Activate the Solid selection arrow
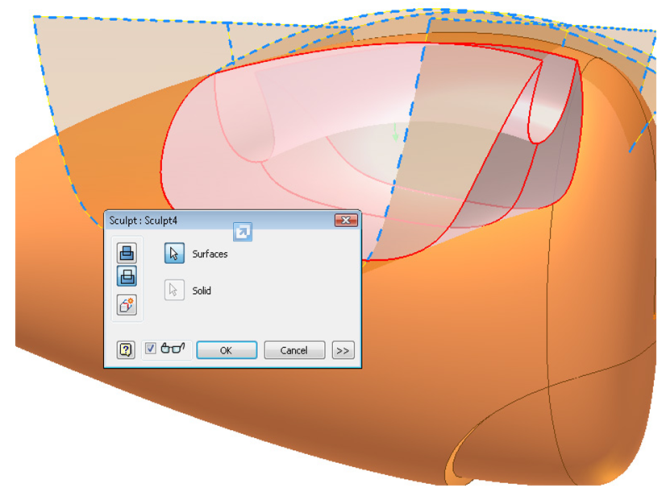The height and width of the screenshot is (500, 666). 174,290
